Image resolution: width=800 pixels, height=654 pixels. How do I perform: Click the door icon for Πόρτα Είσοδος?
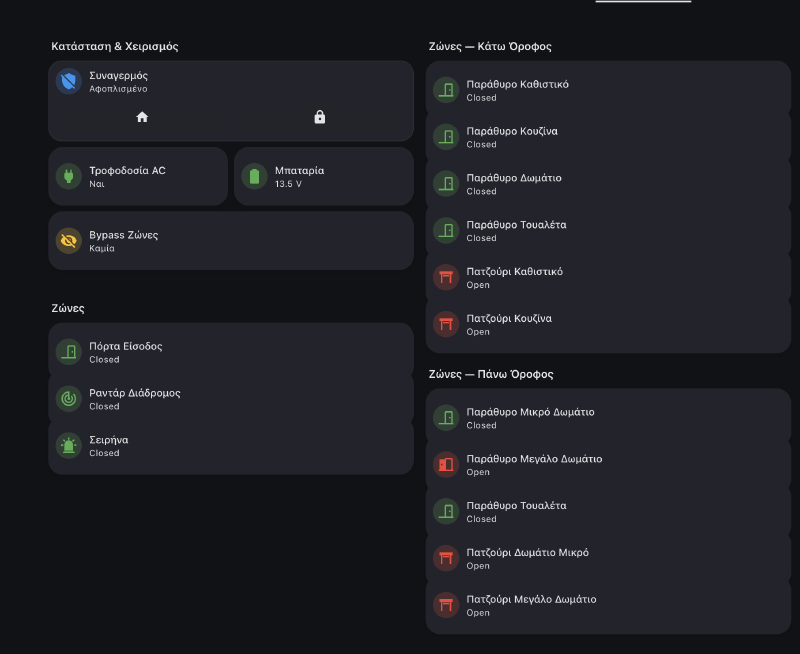68,352
